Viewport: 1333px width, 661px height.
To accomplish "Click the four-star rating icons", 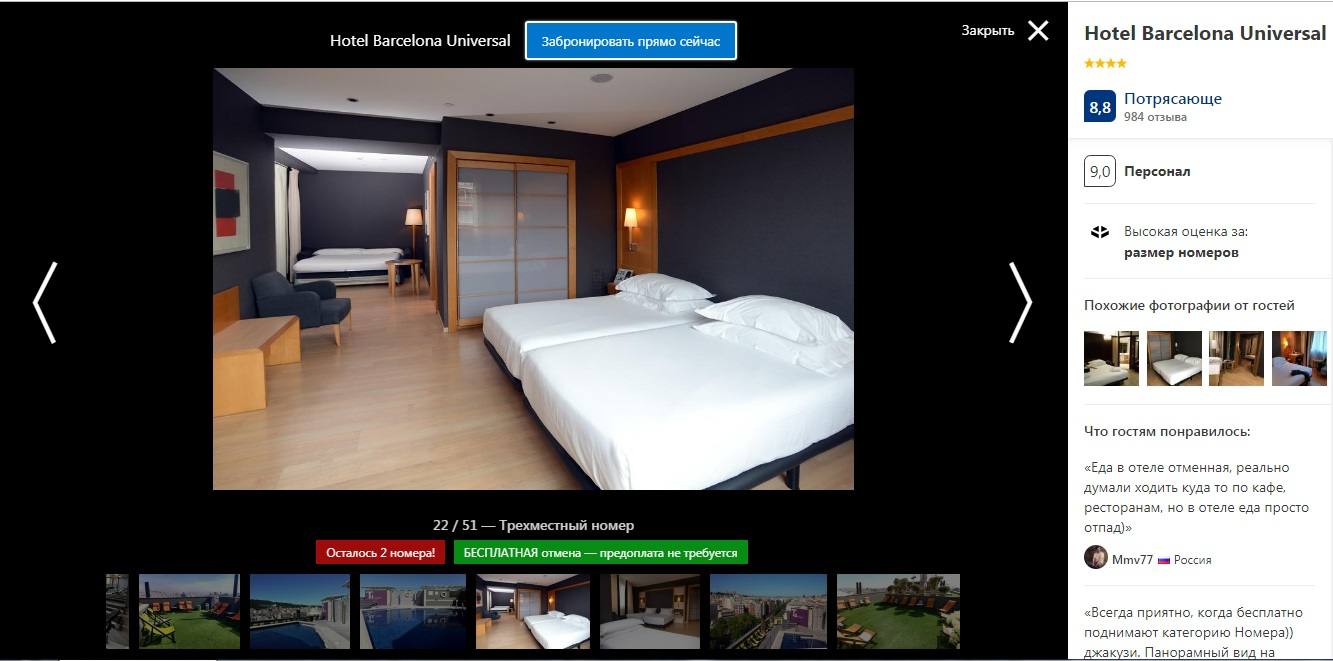I will tap(1105, 63).
